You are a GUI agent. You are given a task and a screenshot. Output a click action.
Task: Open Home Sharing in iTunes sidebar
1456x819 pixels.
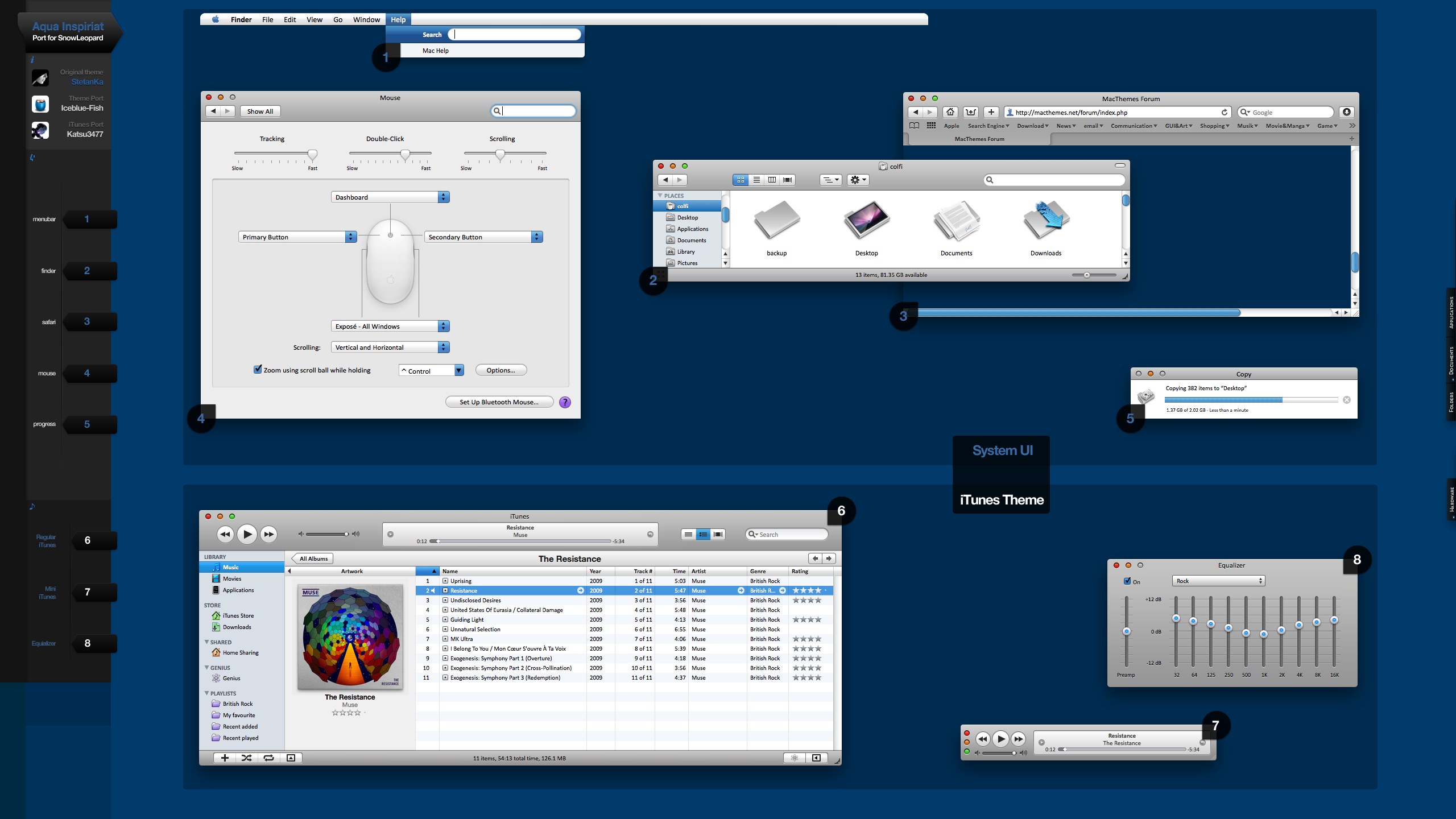(x=240, y=652)
